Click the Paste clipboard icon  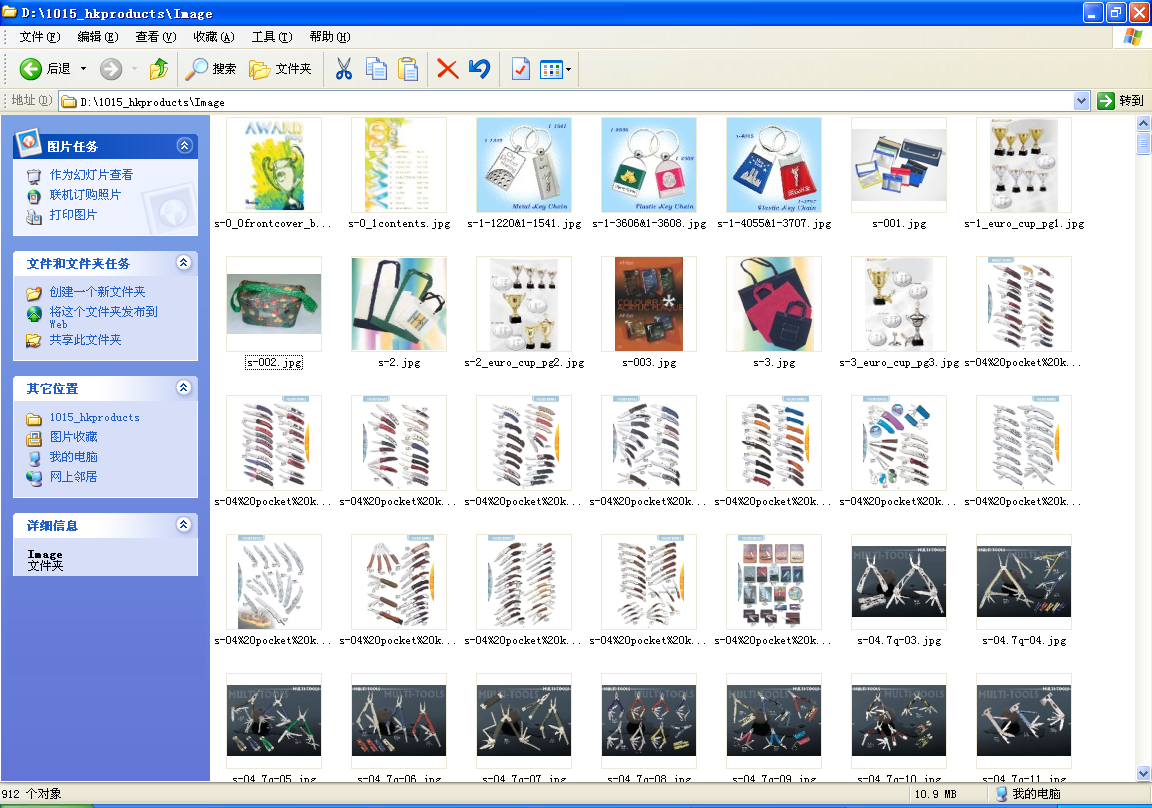pos(408,69)
